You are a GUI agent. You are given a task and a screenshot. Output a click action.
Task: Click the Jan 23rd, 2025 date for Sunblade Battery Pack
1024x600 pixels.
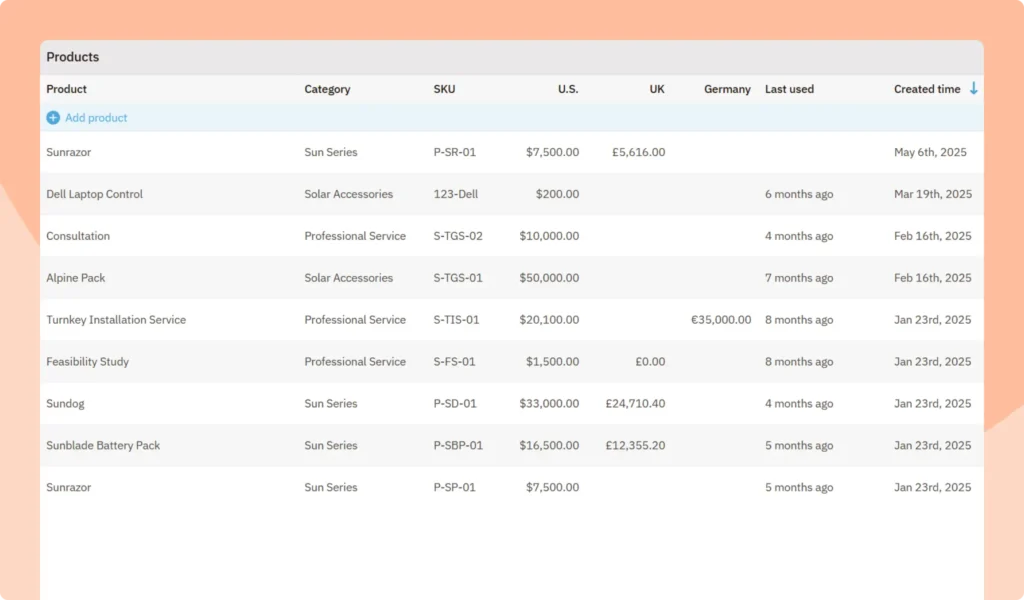coord(933,446)
